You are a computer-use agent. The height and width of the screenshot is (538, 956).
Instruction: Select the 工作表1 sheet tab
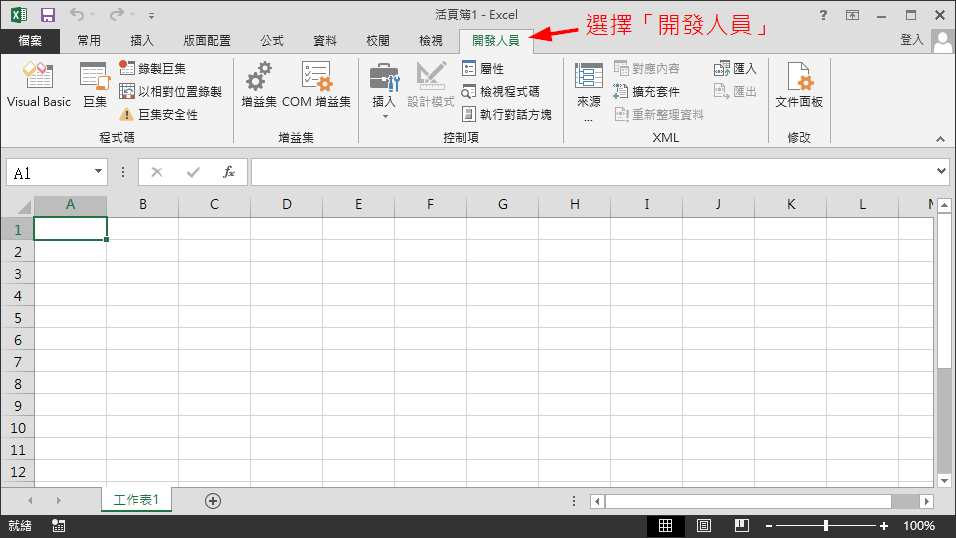coord(136,500)
